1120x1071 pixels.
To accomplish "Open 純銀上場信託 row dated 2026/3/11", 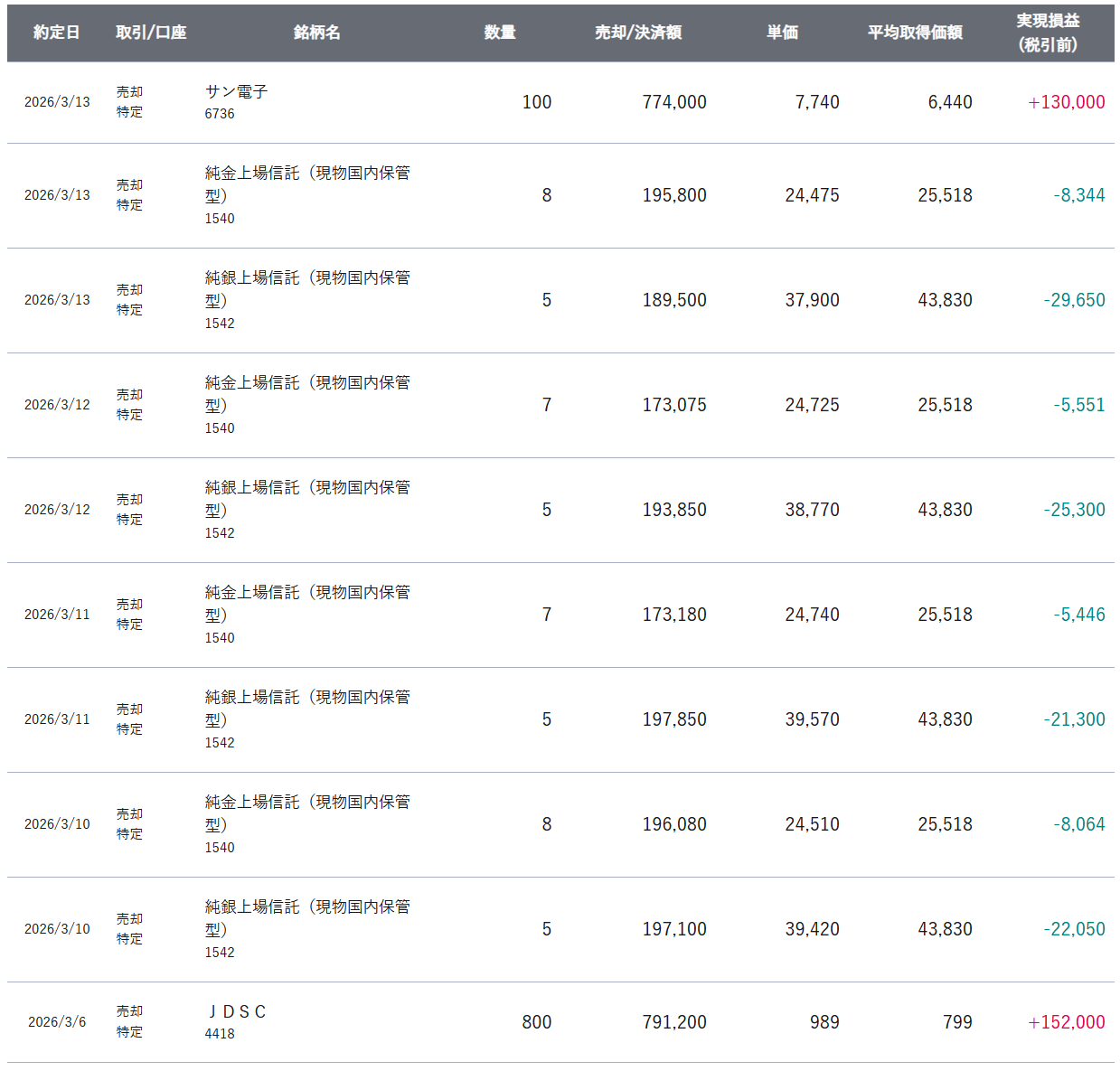I will click(x=560, y=719).
